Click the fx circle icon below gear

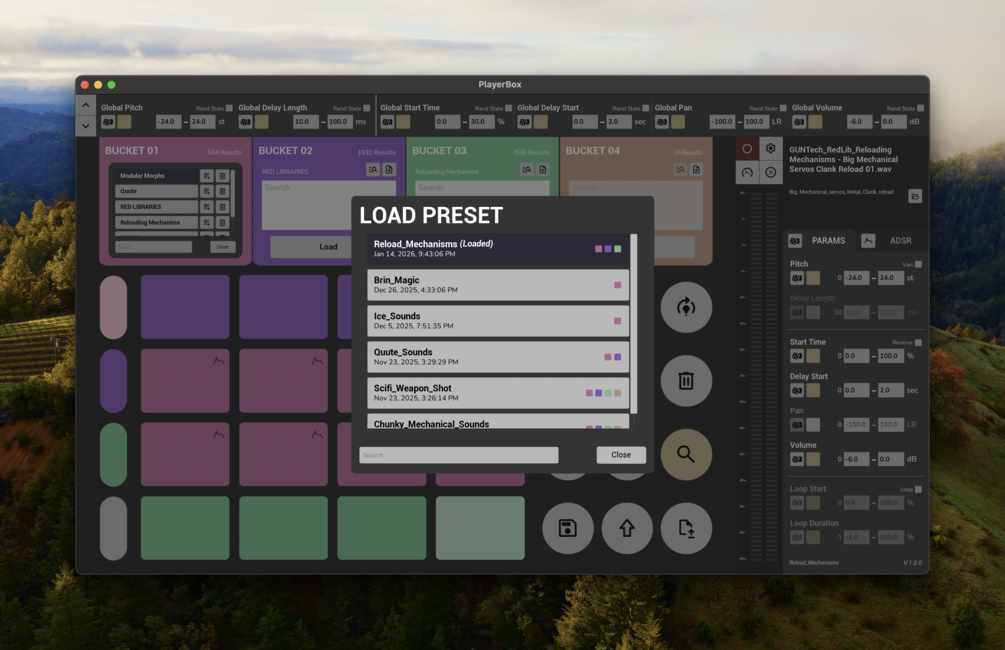[x=771, y=172]
